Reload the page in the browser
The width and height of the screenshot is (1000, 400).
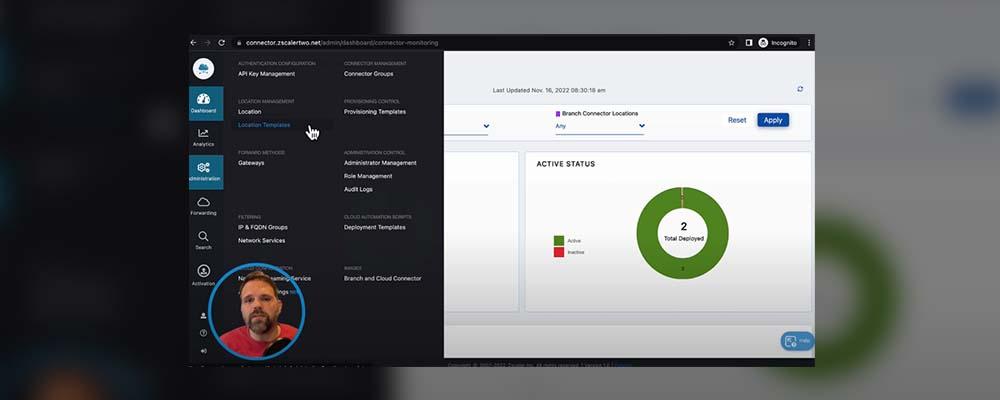point(221,43)
